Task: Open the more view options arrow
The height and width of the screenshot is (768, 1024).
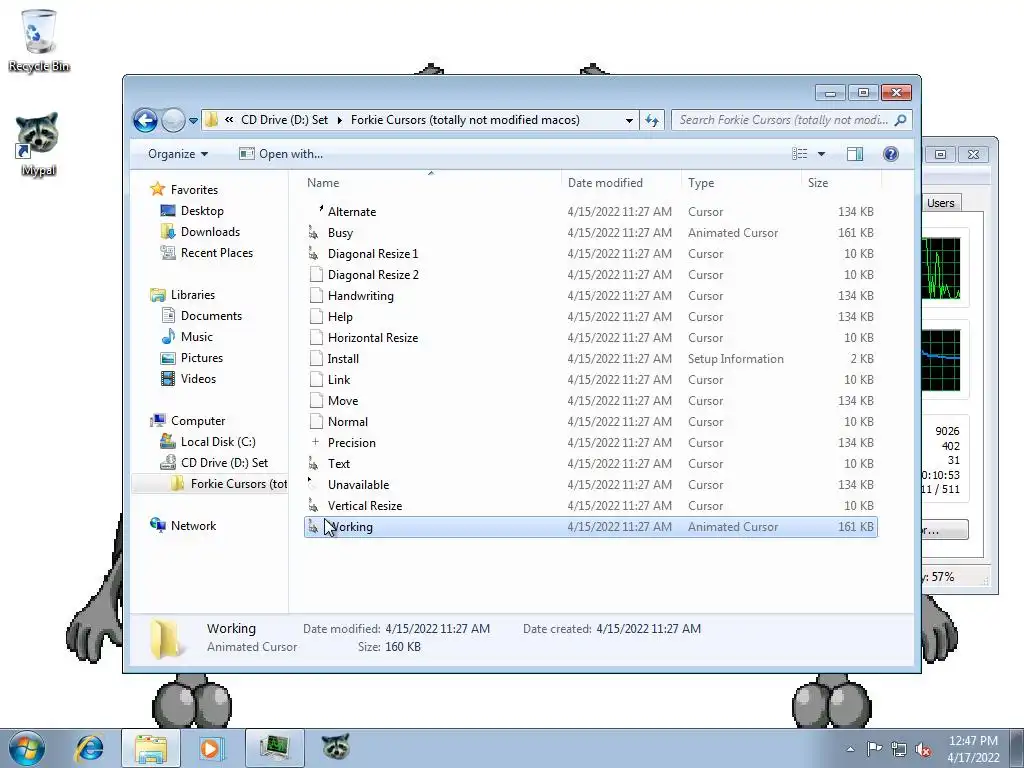Action: coord(822,154)
